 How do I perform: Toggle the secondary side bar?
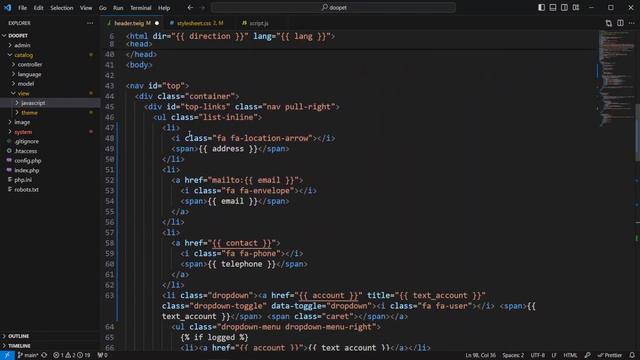pos(564,7)
